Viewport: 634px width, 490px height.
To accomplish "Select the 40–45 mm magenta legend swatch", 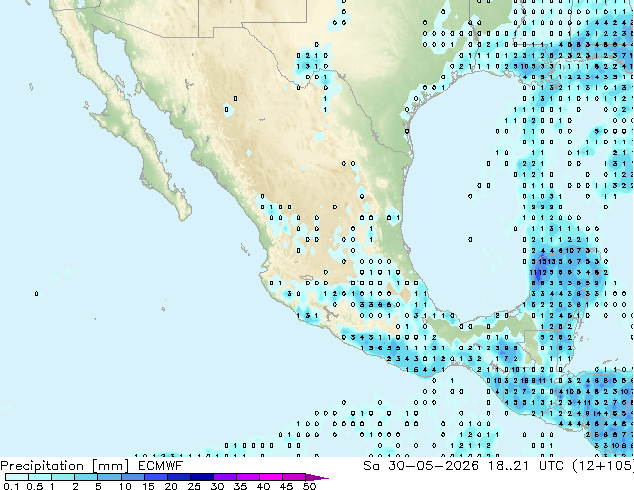I will click(x=271, y=477).
